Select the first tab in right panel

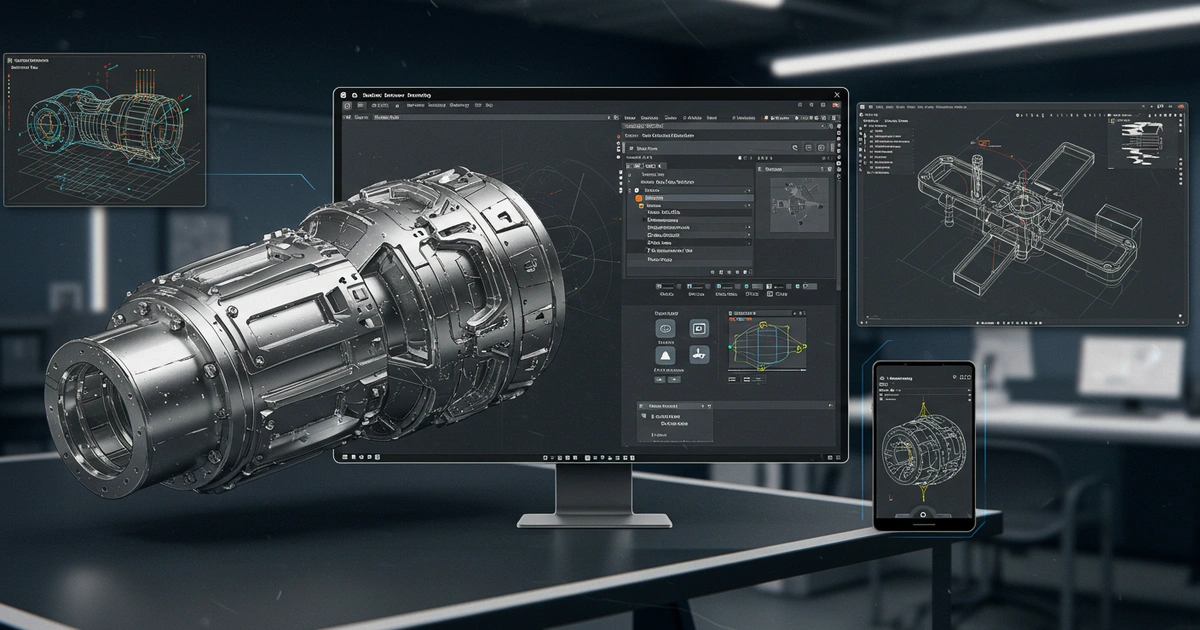click(630, 117)
